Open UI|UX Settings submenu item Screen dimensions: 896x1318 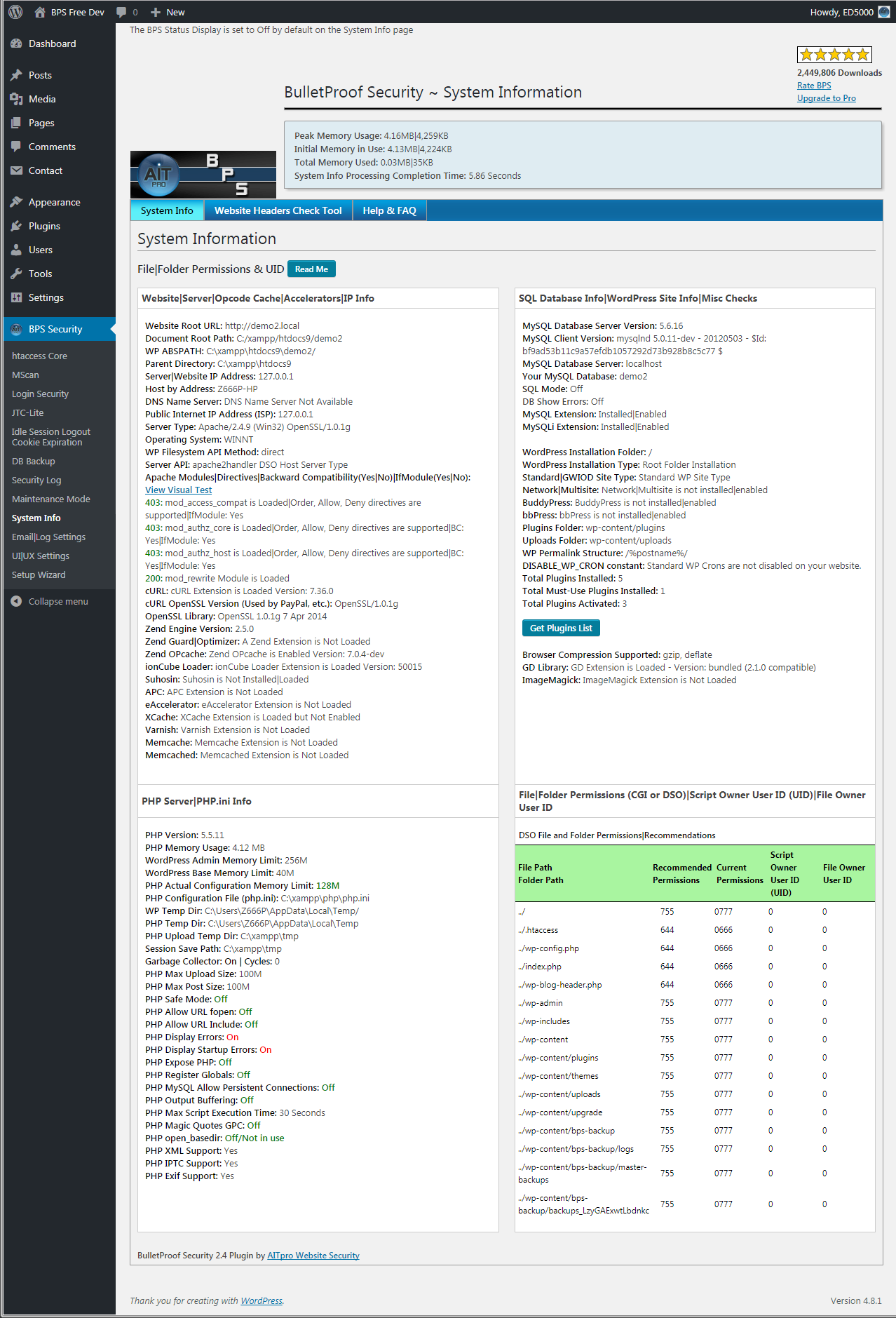[x=41, y=556]
